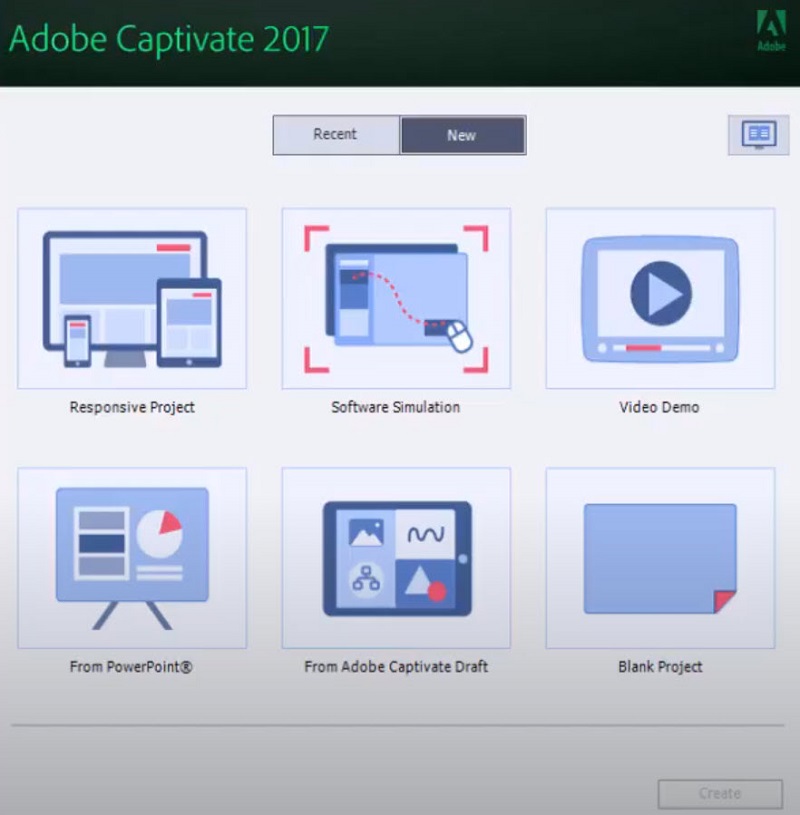Click the play symbol in the Video Demo thumbnail

click(661, 293)
